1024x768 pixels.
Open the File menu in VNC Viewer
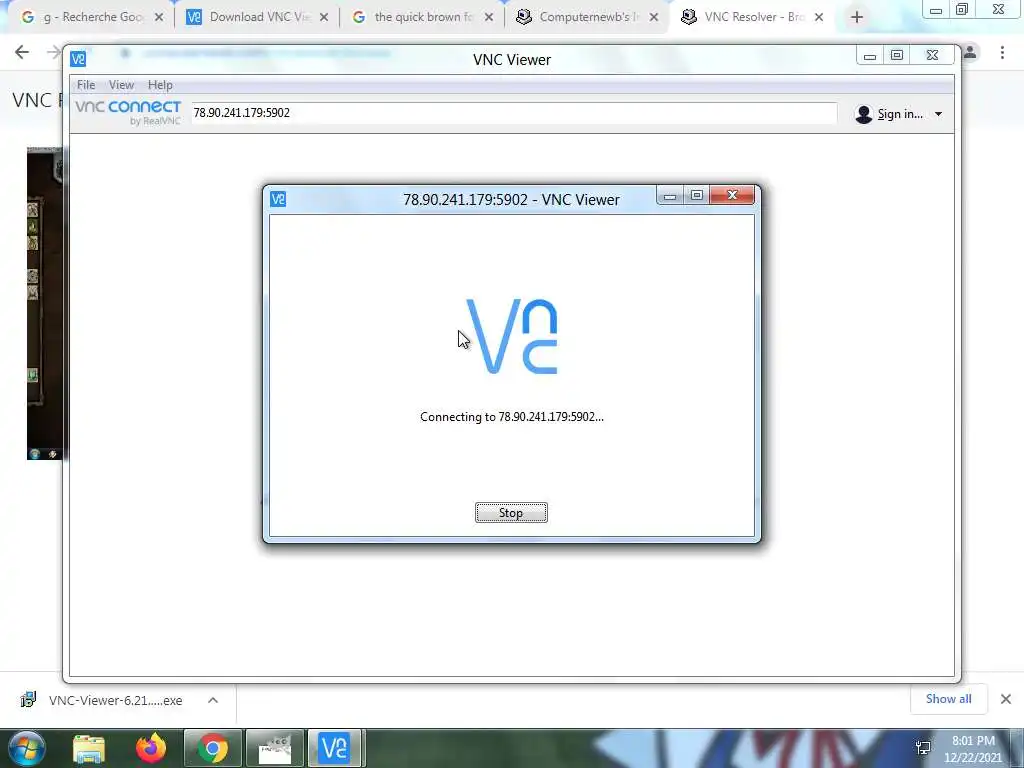[x=86, y=85]
